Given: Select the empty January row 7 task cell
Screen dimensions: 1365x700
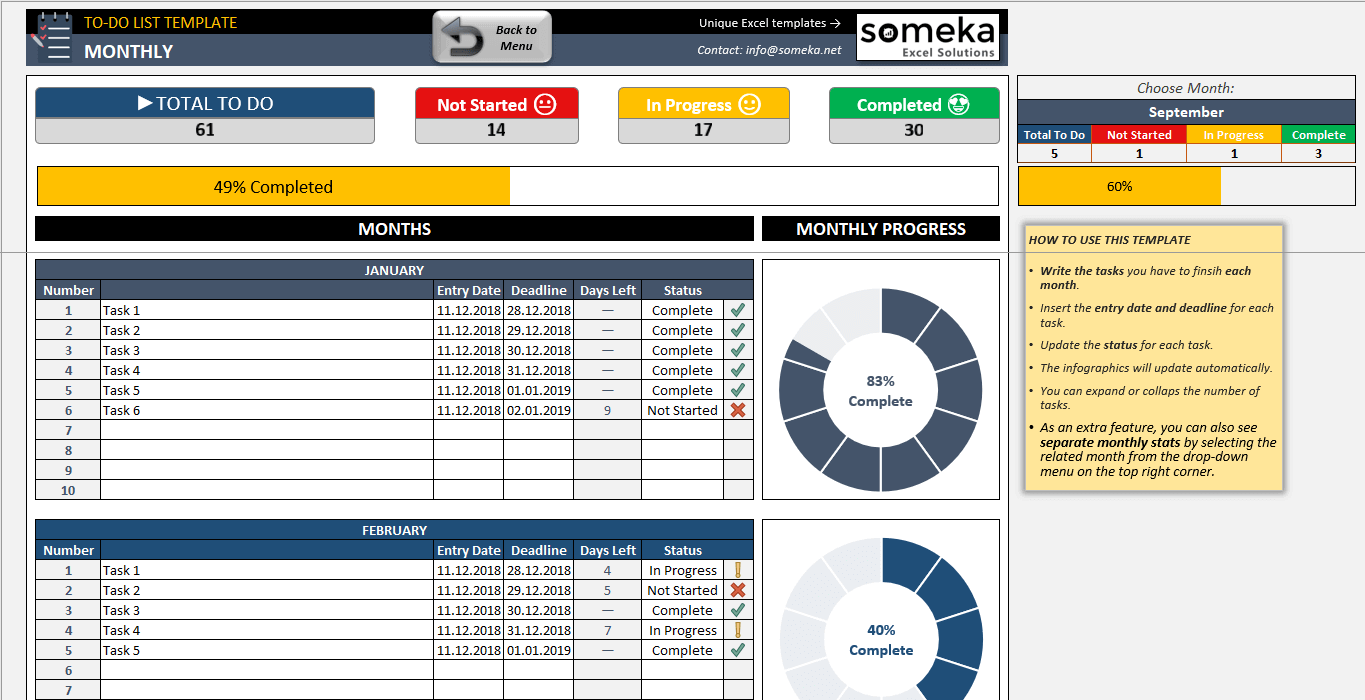Looking at the screenshot, I should tap(267, 430).
